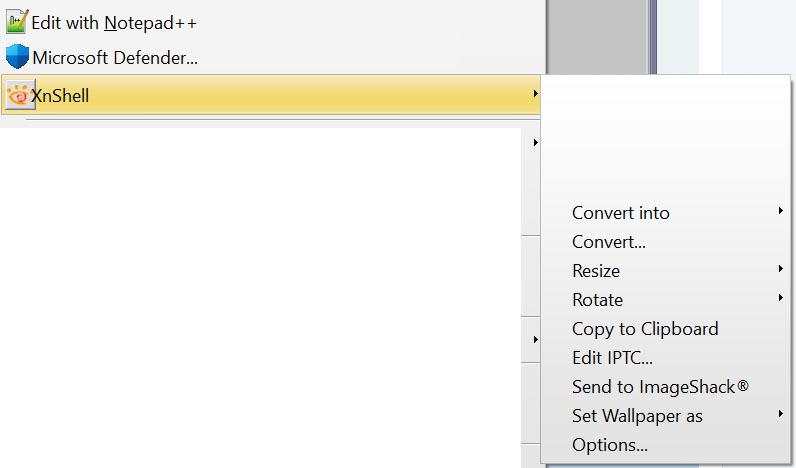Expand the Rotate submenu arrow
Viewport: 796px width, 468px height.
pyautogui.click(x=780, y=297)
